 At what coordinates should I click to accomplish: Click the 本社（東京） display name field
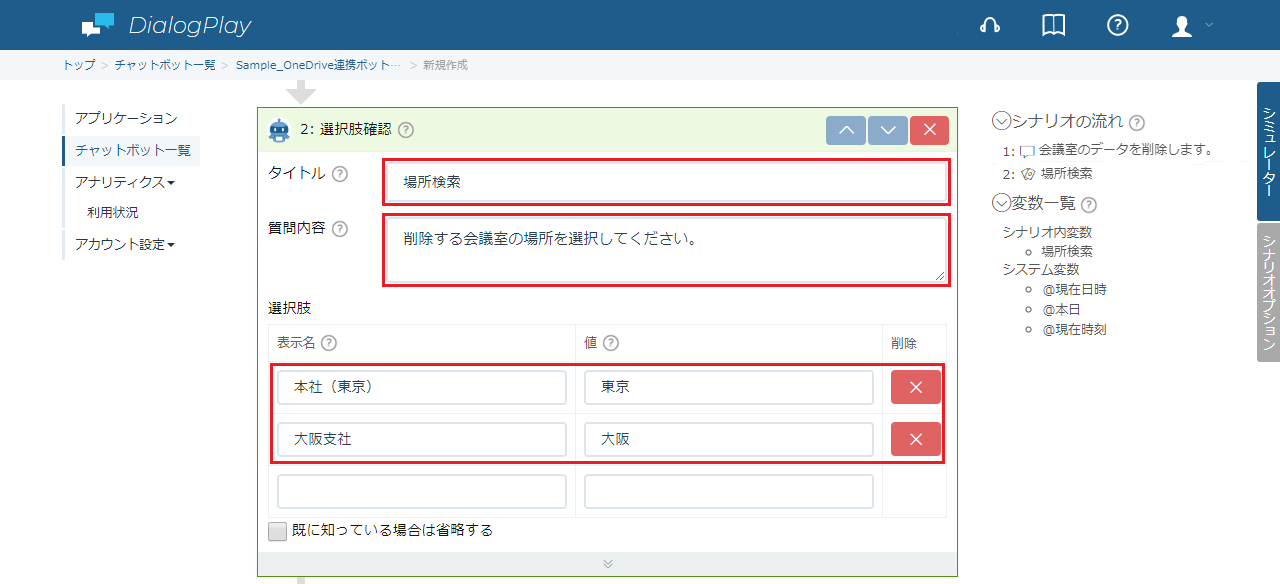tap(422, 387)
